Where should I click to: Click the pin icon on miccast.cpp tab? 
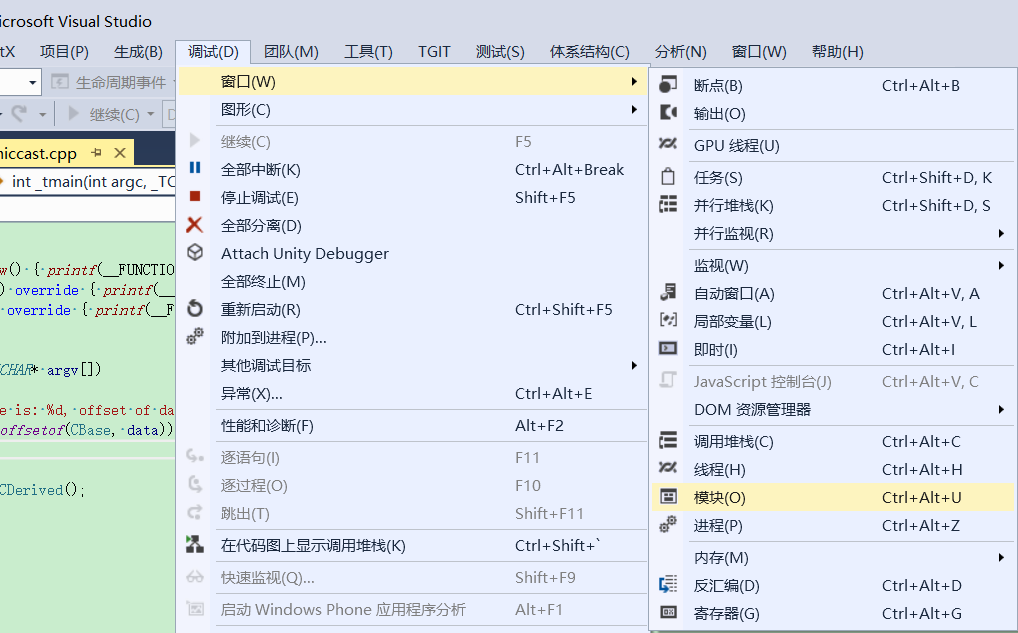(x=97, y=153)
